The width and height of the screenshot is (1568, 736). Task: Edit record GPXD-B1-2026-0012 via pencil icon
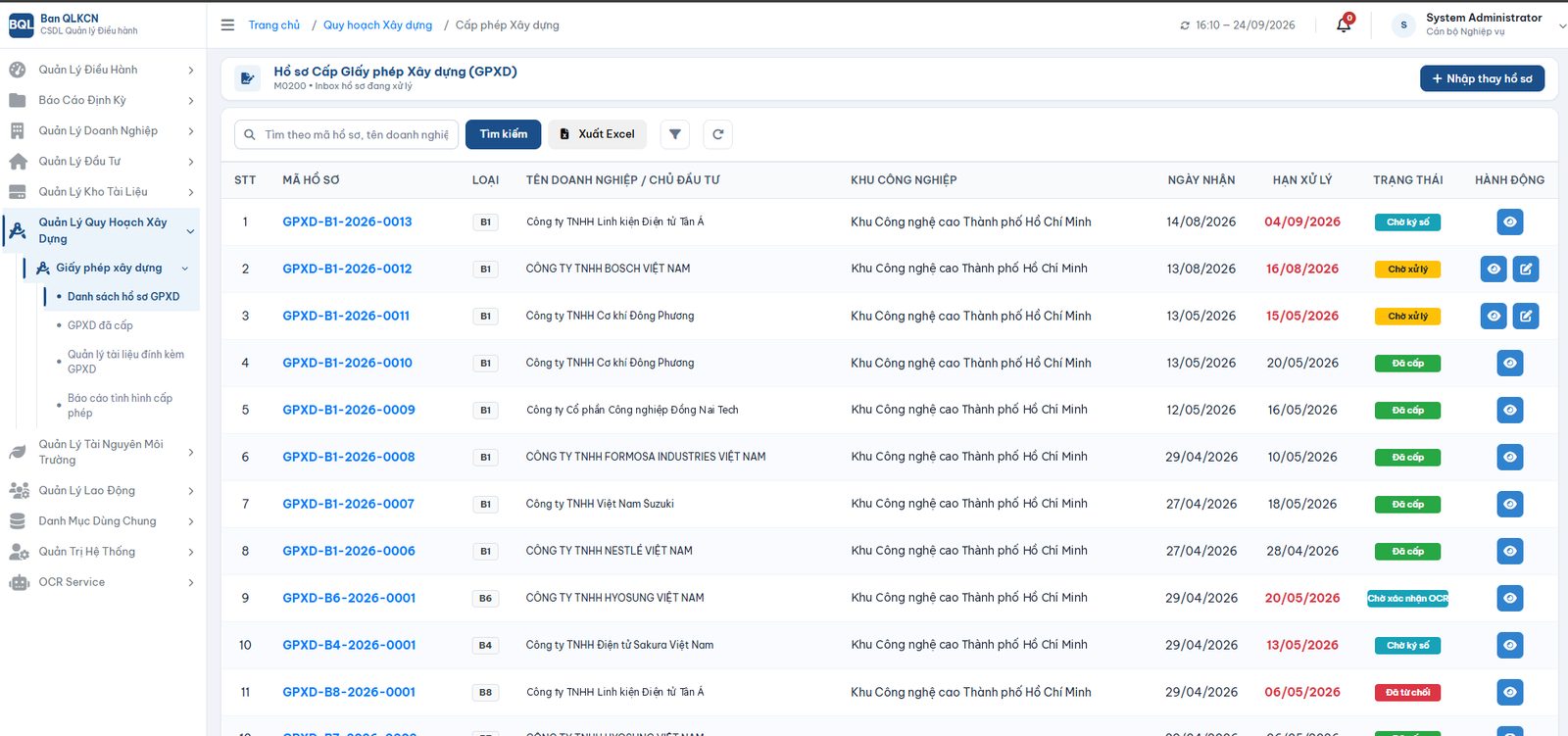click(1526, 269)
